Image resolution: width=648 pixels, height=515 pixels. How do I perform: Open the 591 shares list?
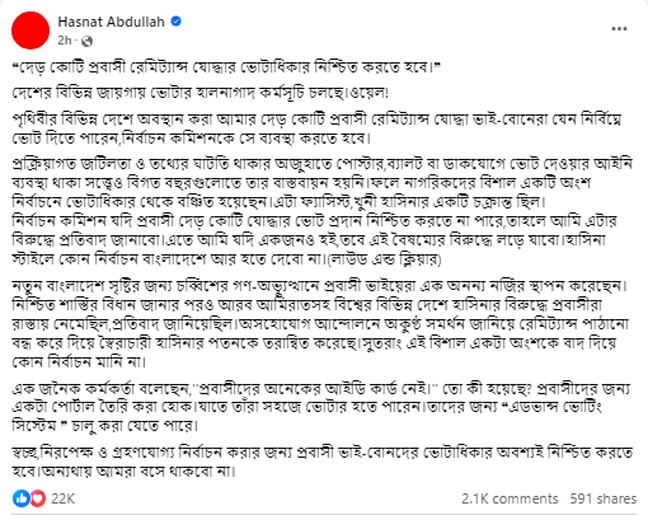pos(603,499)
